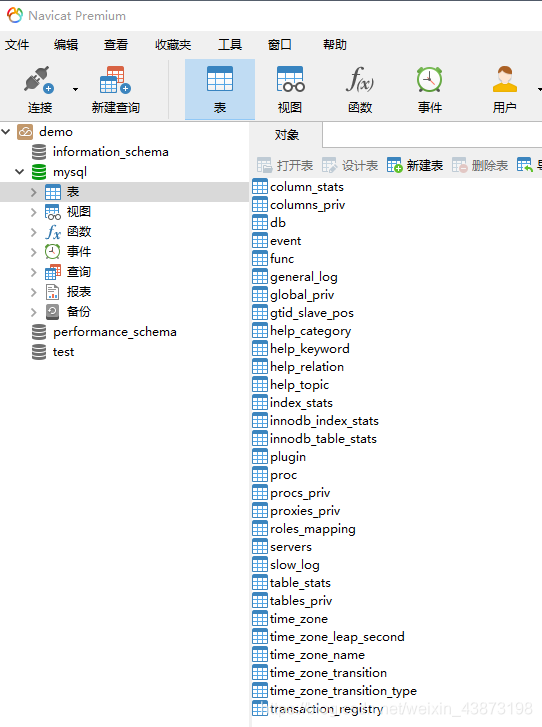Open the Tools (工具) menu
Screen dimensions: 542x727
(x=230, y=45)
